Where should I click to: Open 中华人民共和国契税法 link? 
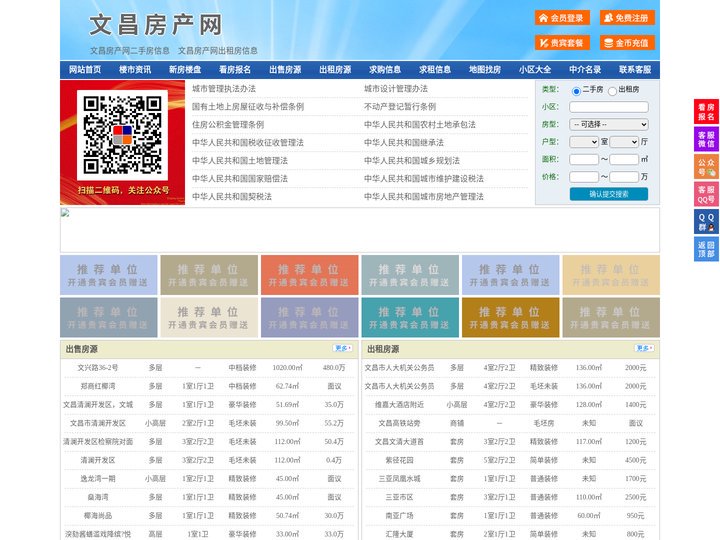tap(232, 197)
